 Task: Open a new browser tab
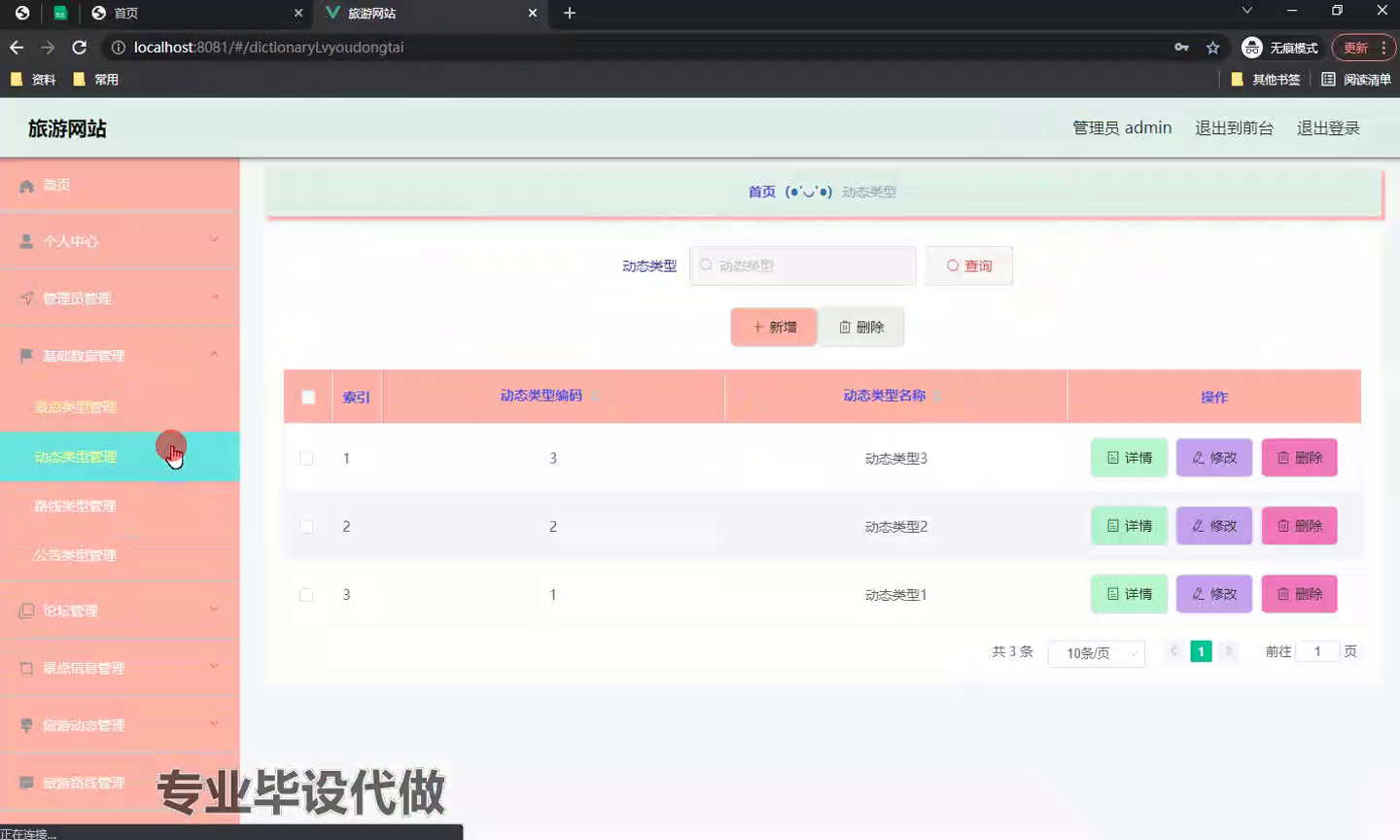(570, 14)
